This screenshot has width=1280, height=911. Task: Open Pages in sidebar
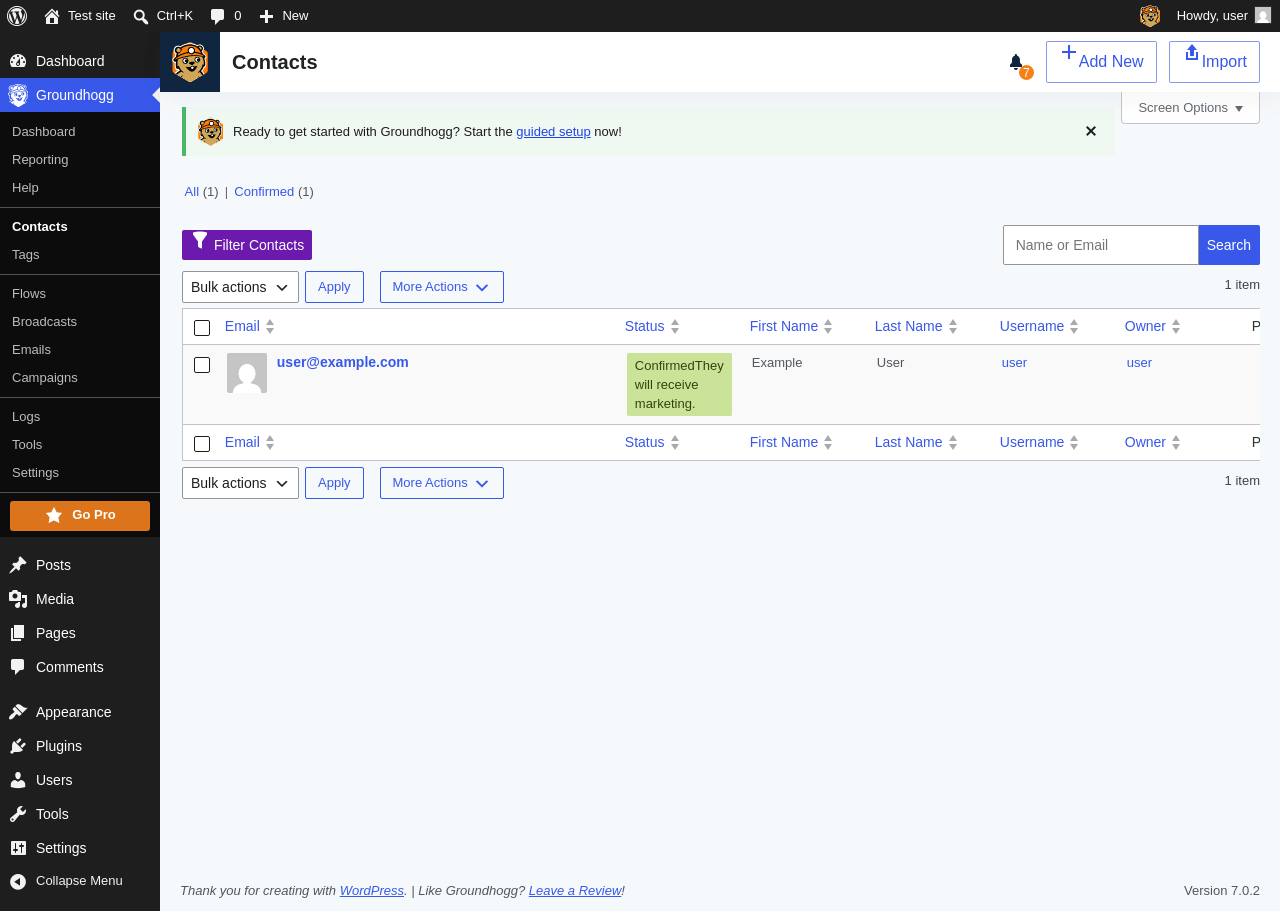(80, 633)
